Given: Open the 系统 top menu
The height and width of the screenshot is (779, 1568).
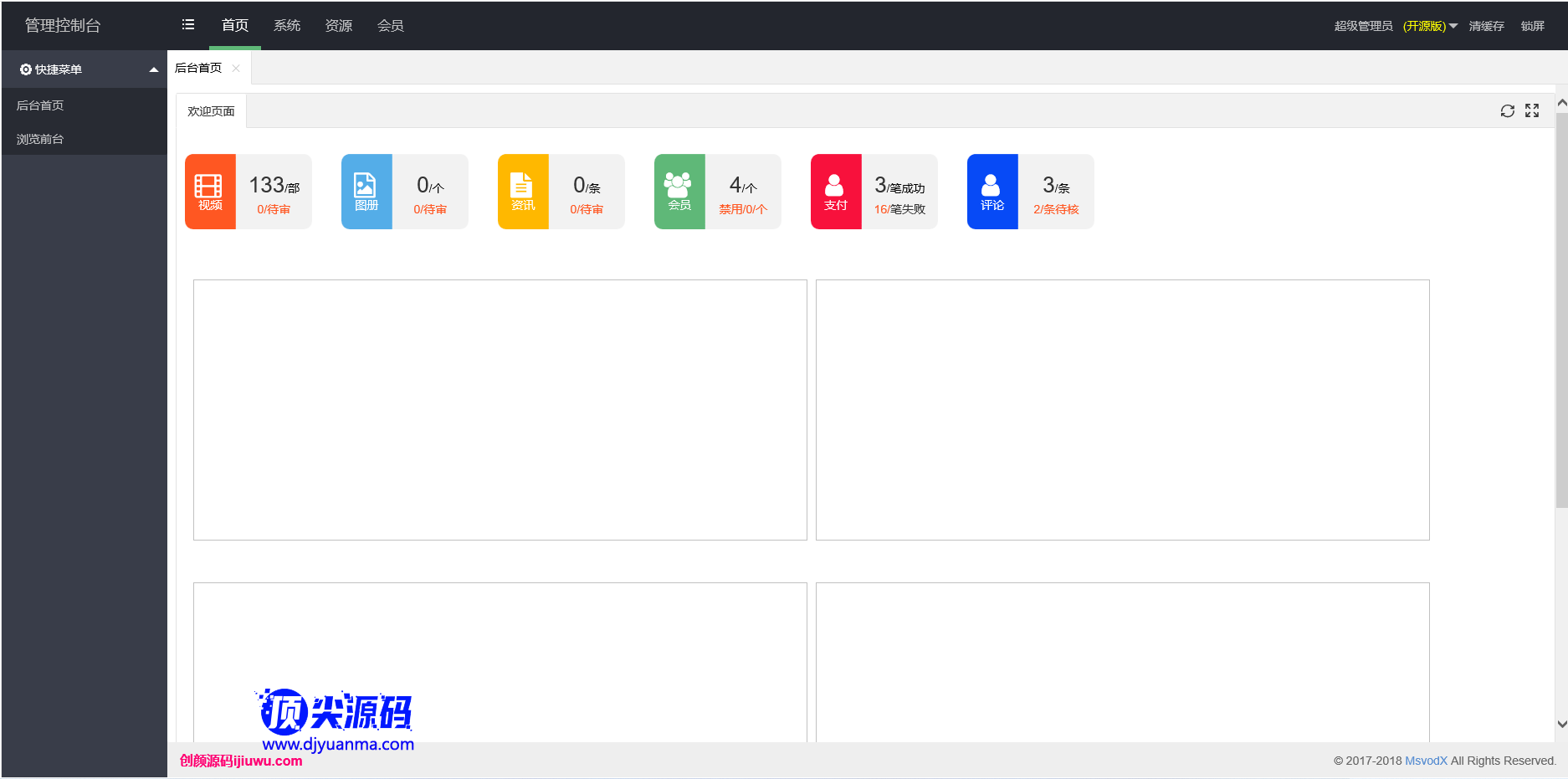Looking at the screenshot, I should click(x=287, y=26).
